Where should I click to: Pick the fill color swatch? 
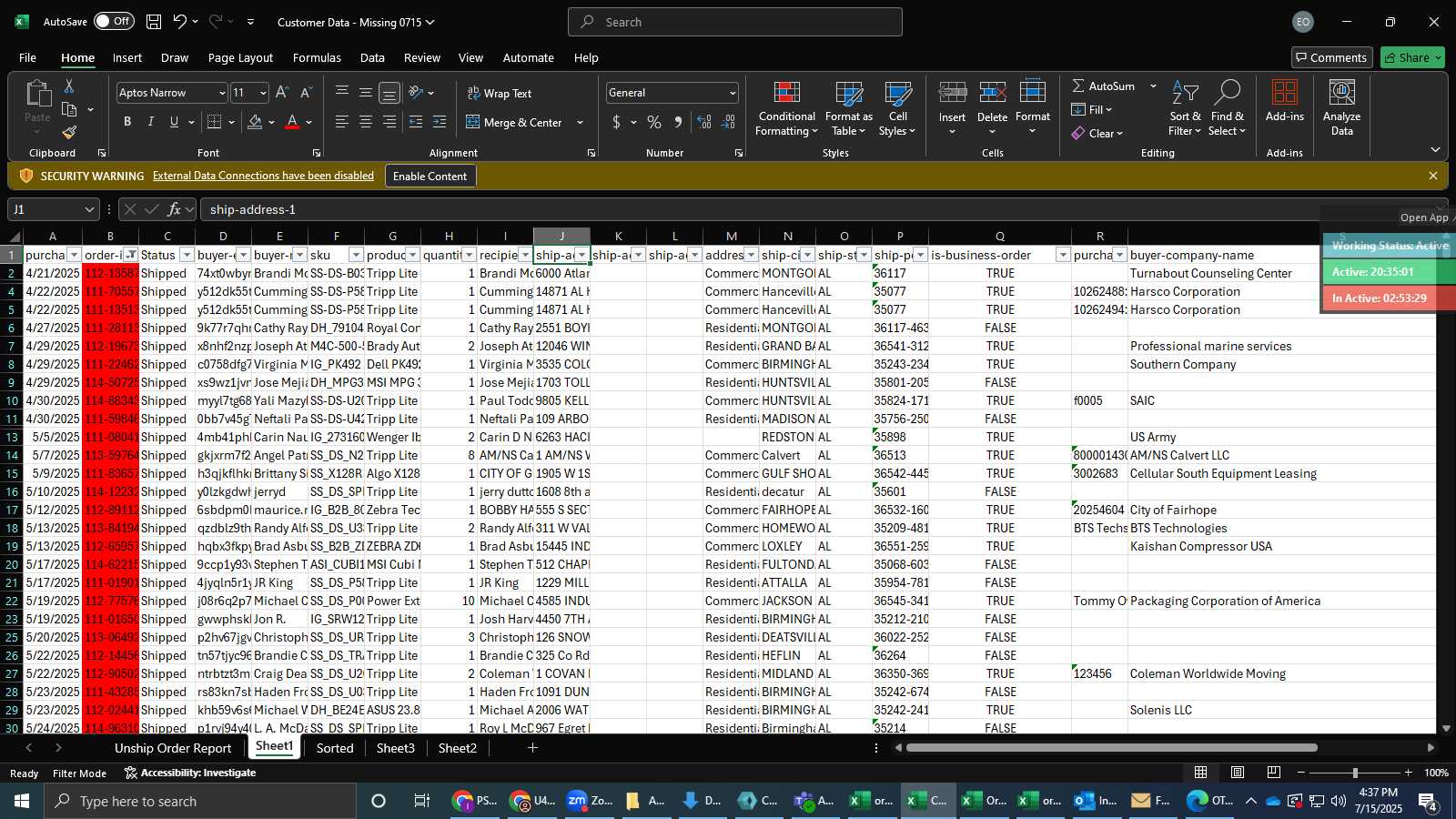click(255, 122)
